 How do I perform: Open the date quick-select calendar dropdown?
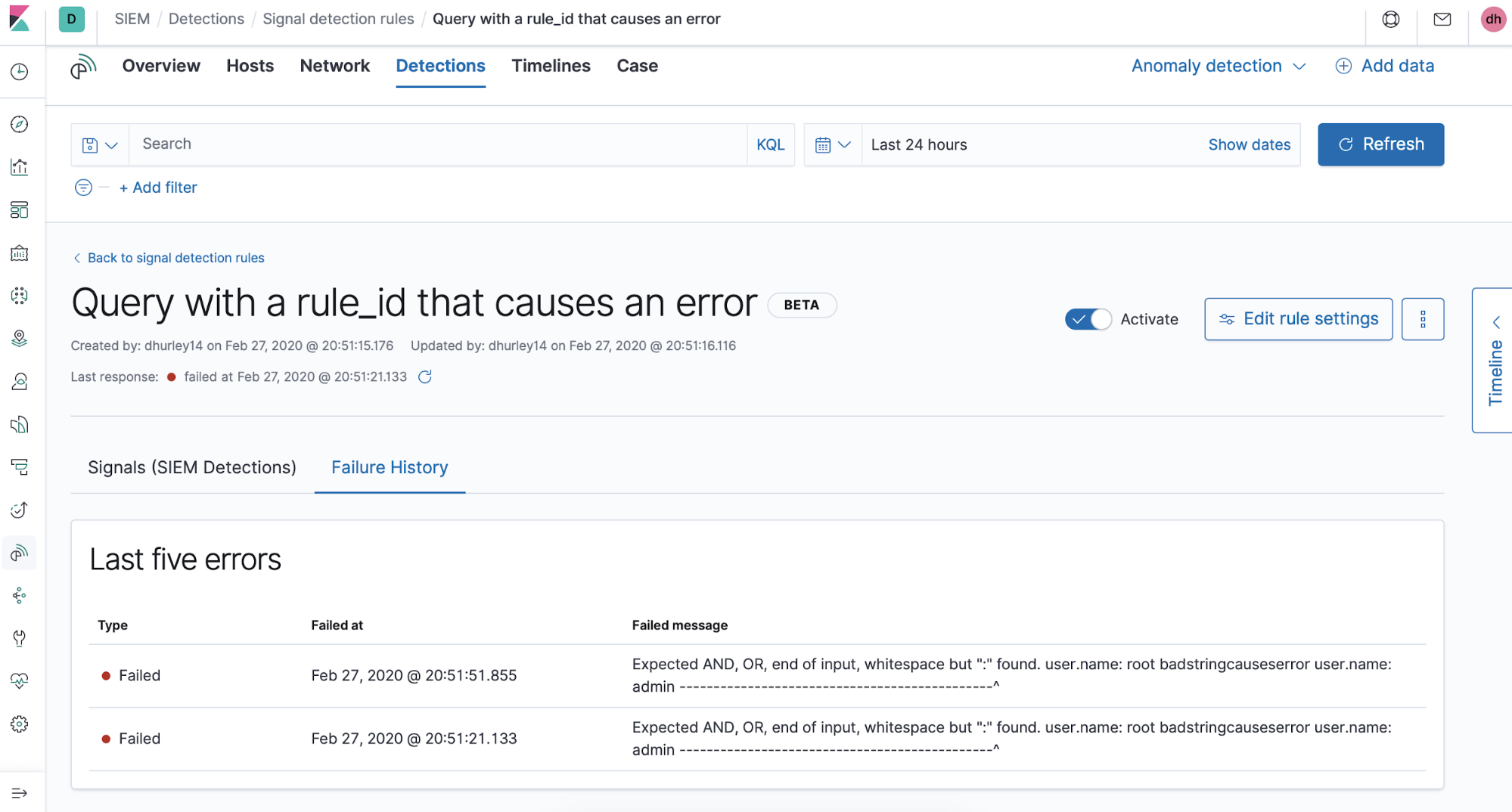pos(833,144)
